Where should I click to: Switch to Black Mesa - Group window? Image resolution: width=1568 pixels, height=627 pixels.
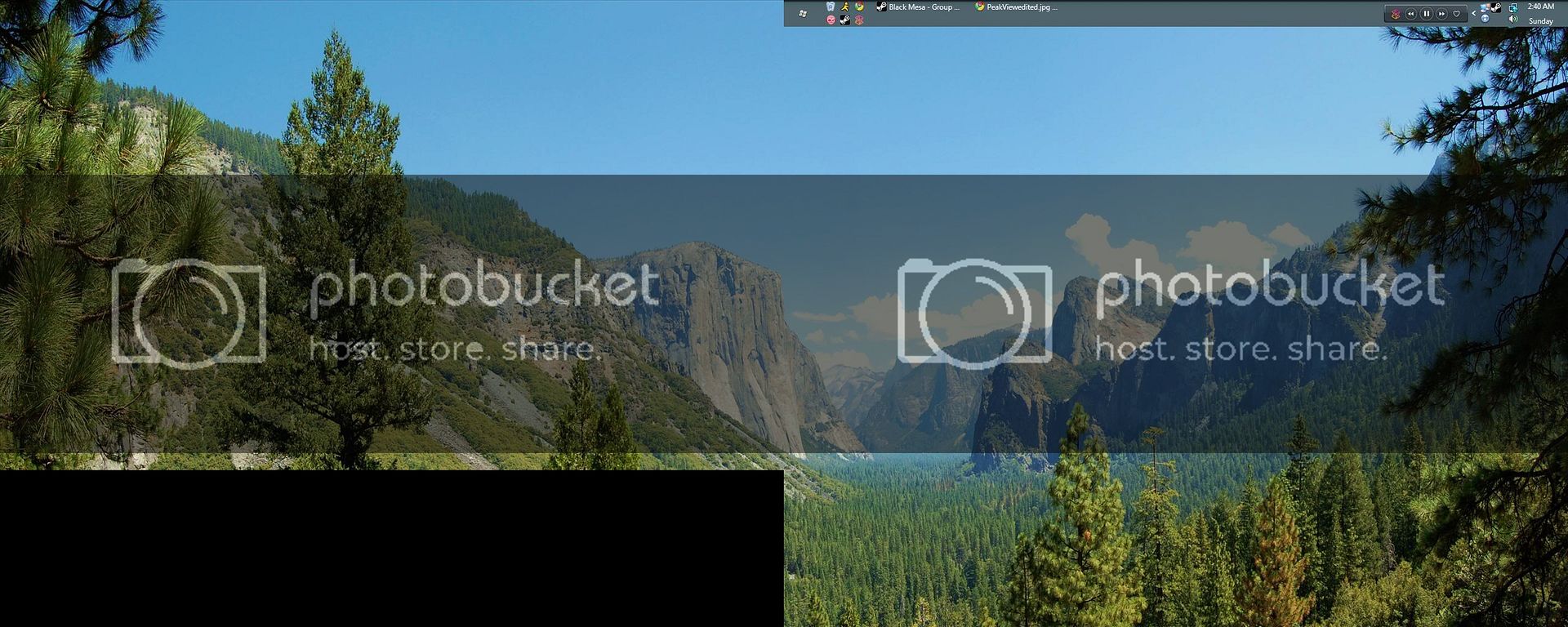pyautogui.click(x=918, y=7)
